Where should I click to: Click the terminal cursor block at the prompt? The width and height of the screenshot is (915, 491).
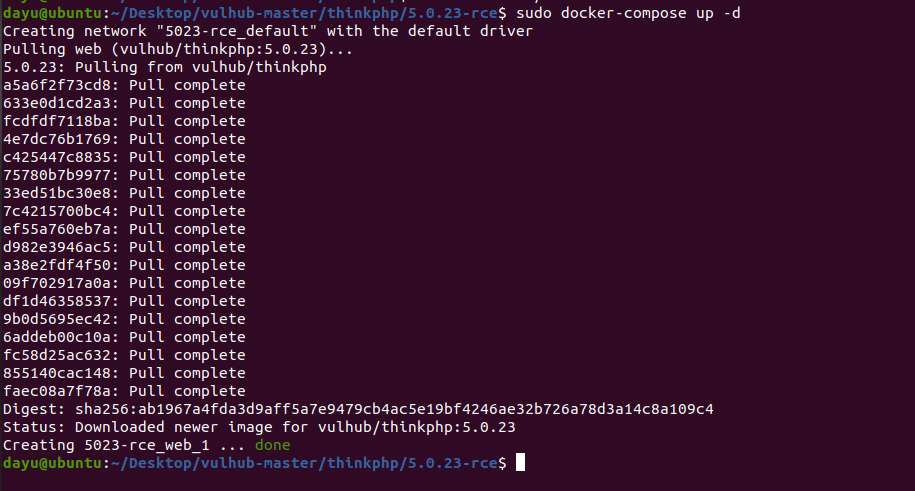click(x=521, y=462)
